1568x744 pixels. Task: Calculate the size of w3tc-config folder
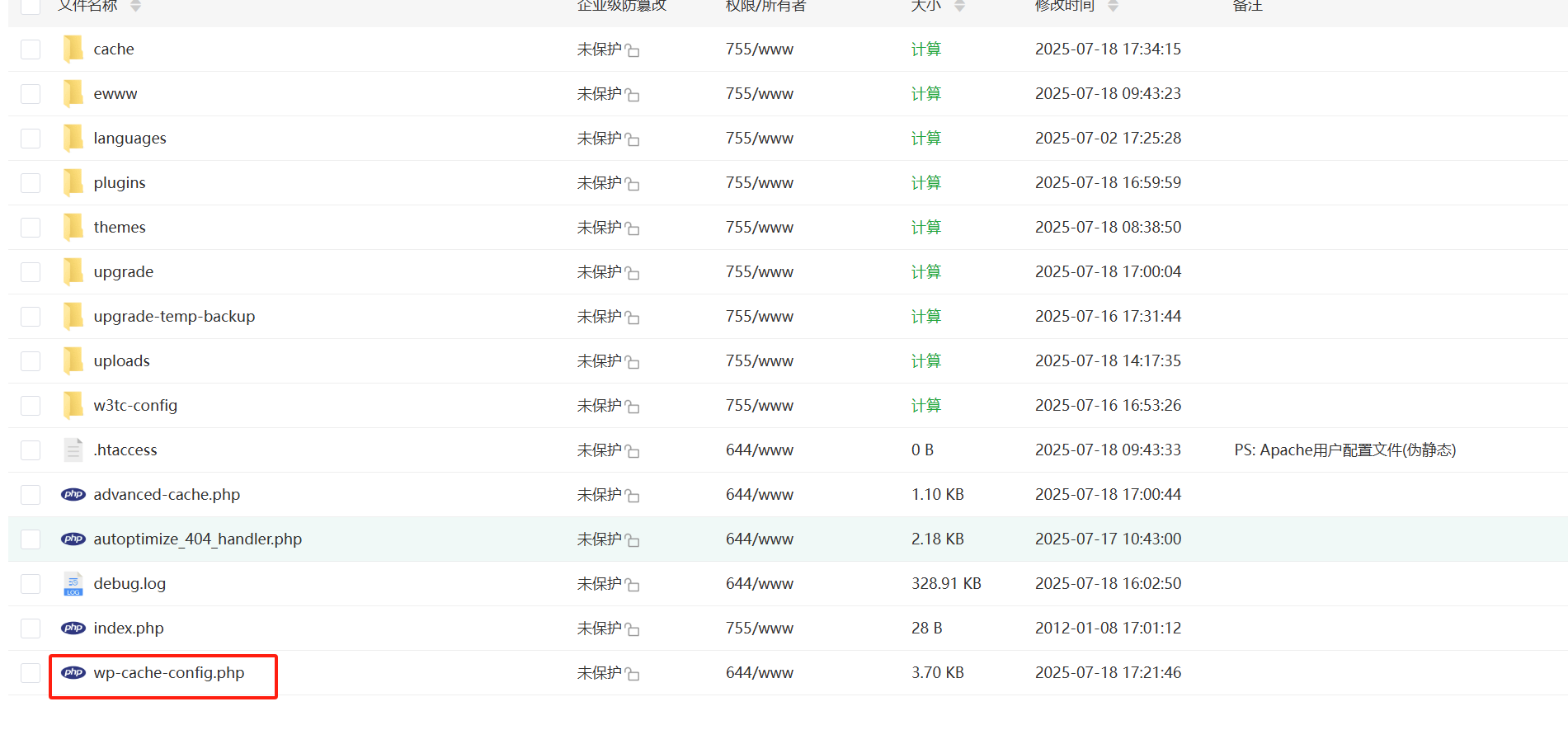(925, 406)
